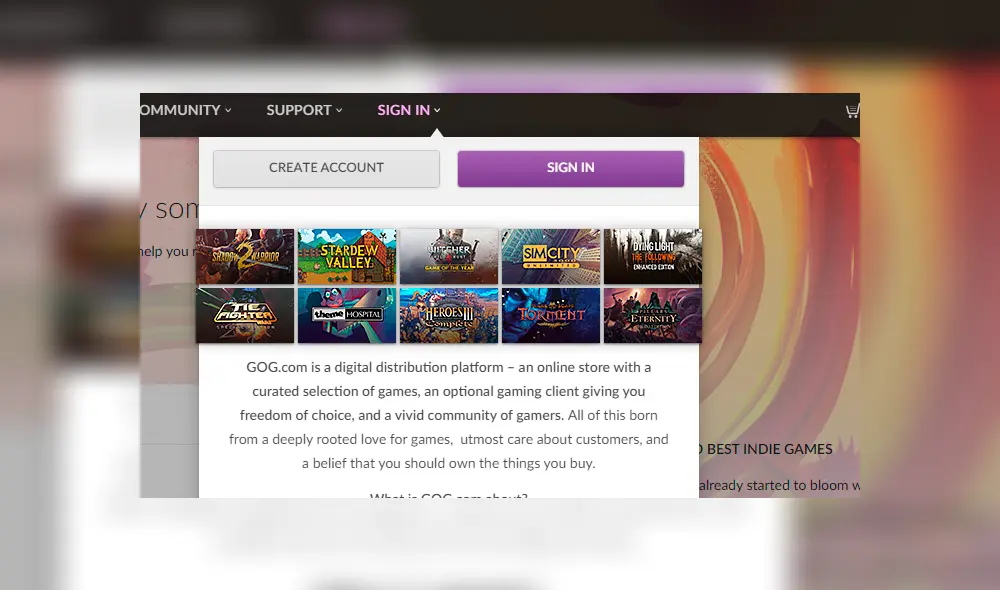Select the TIE Fighter thumbnail
The image size is (1000, 590).
click(x=245, y=315)
